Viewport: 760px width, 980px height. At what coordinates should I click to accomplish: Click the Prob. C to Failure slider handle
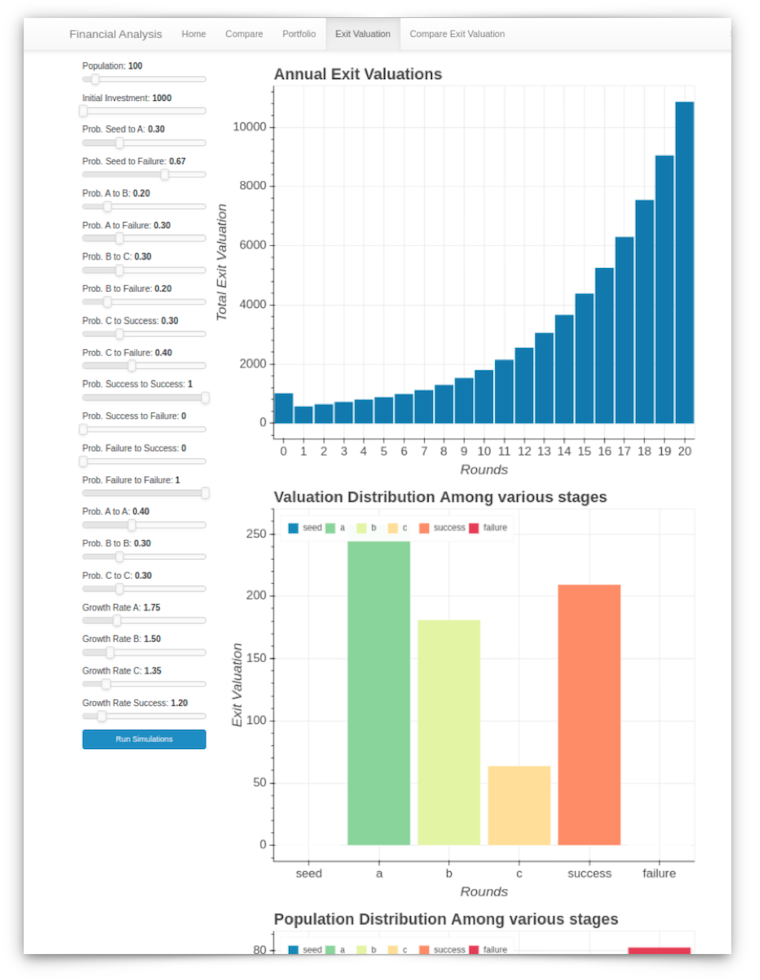point(131,366)
